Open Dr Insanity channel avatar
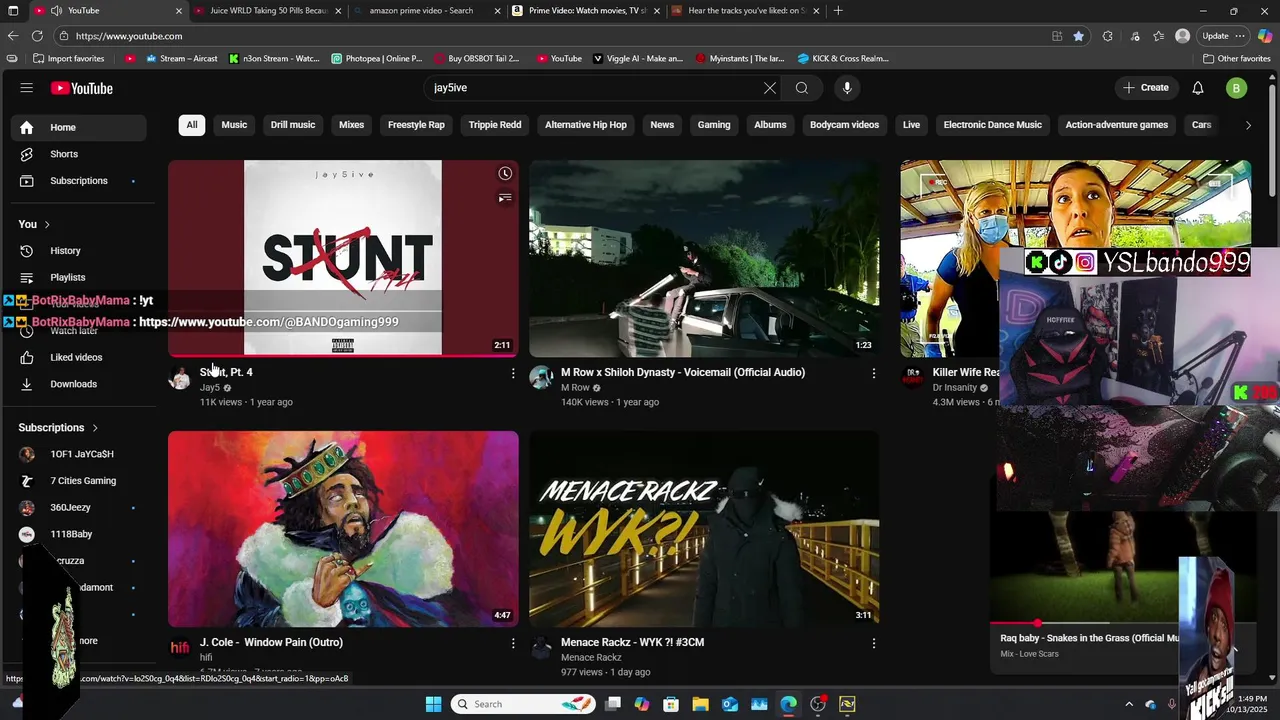 click(x=912, y=377)
